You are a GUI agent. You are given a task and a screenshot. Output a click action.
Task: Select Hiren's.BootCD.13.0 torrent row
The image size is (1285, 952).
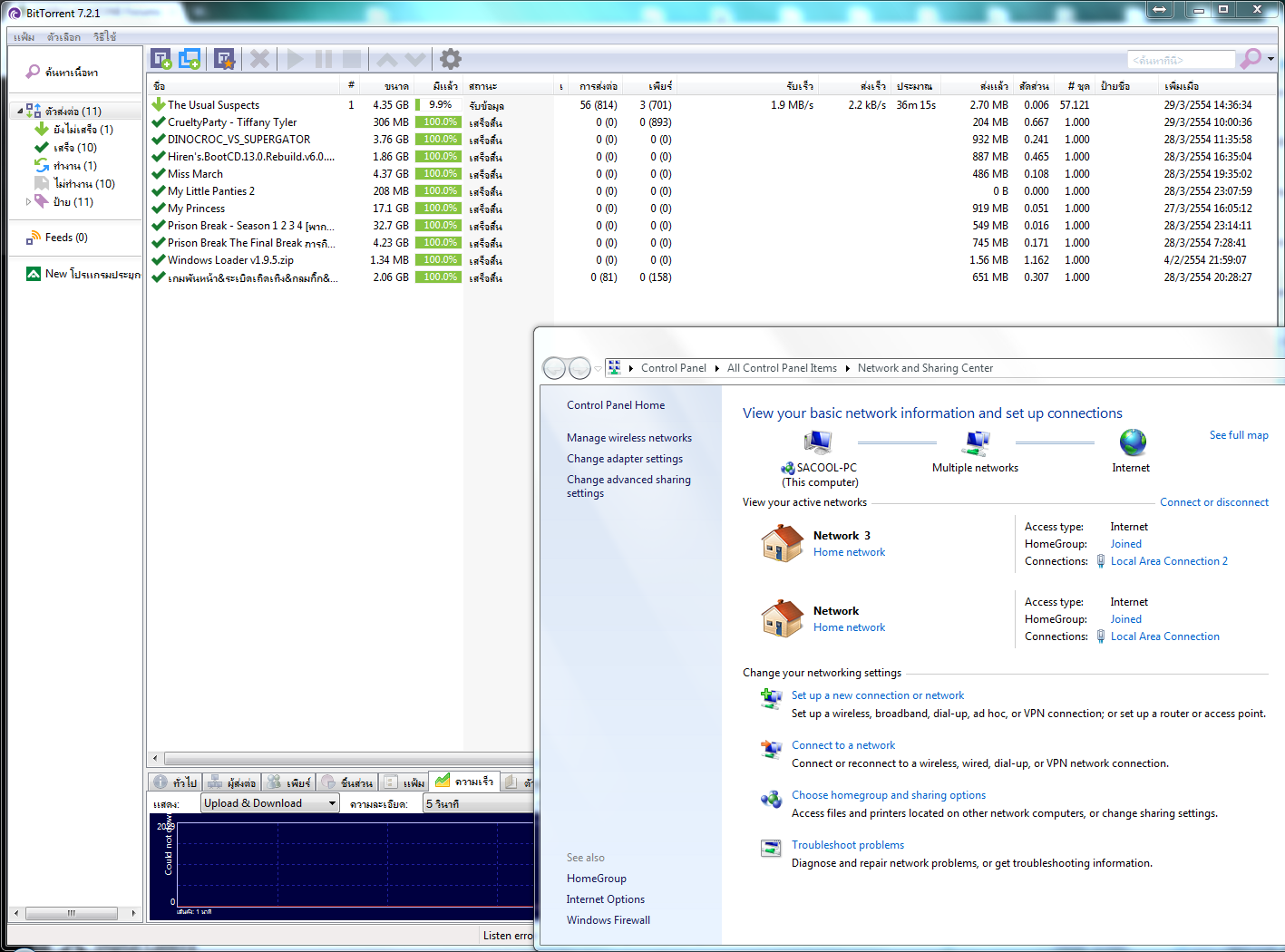(x=712, y=157)
